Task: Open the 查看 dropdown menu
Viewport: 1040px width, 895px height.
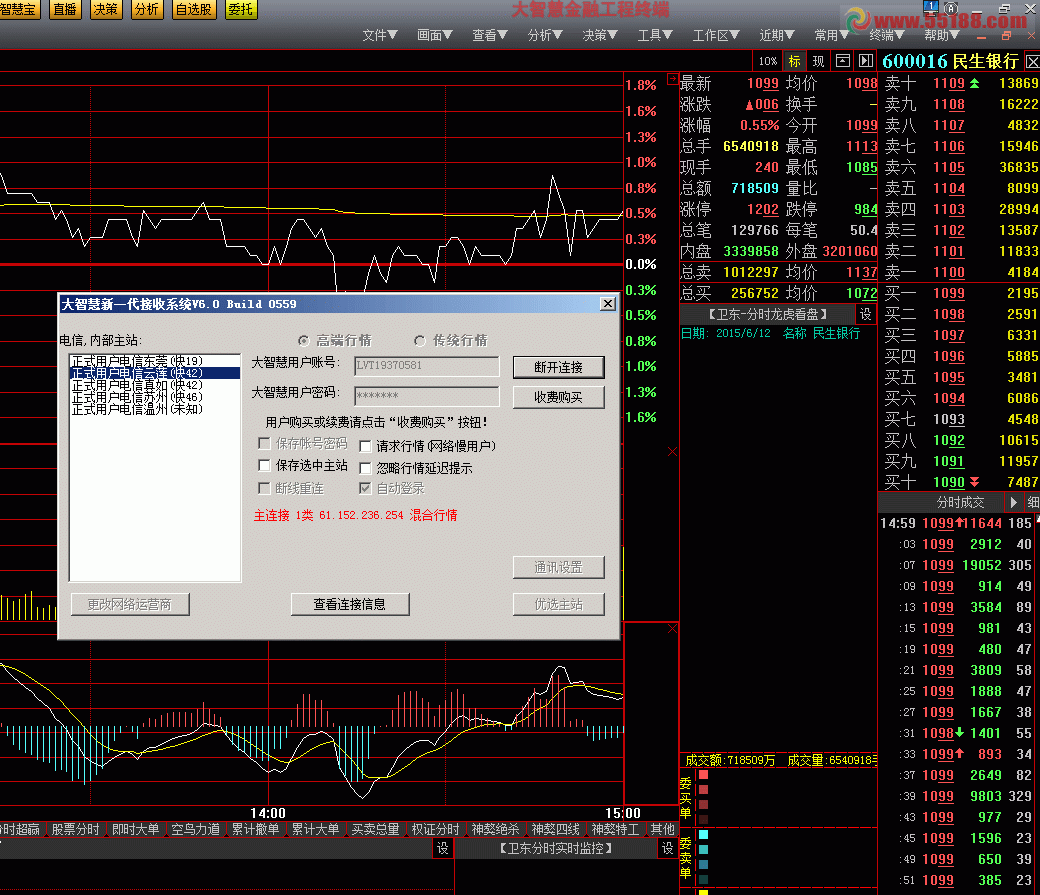Action: pos(489,35)
